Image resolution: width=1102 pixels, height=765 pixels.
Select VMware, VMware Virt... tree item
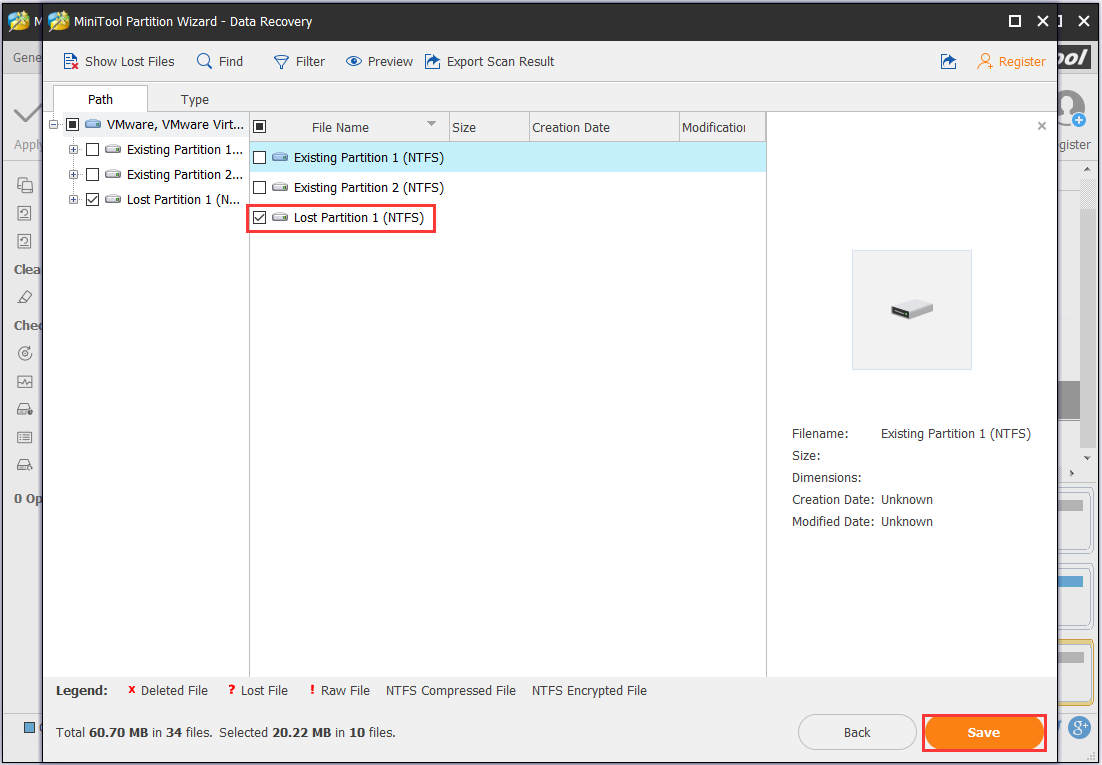pos(175,125)
